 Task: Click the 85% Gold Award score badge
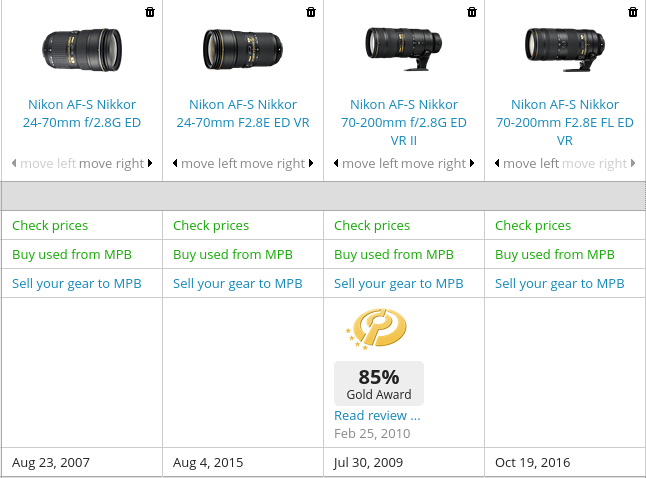pos(379,383)
